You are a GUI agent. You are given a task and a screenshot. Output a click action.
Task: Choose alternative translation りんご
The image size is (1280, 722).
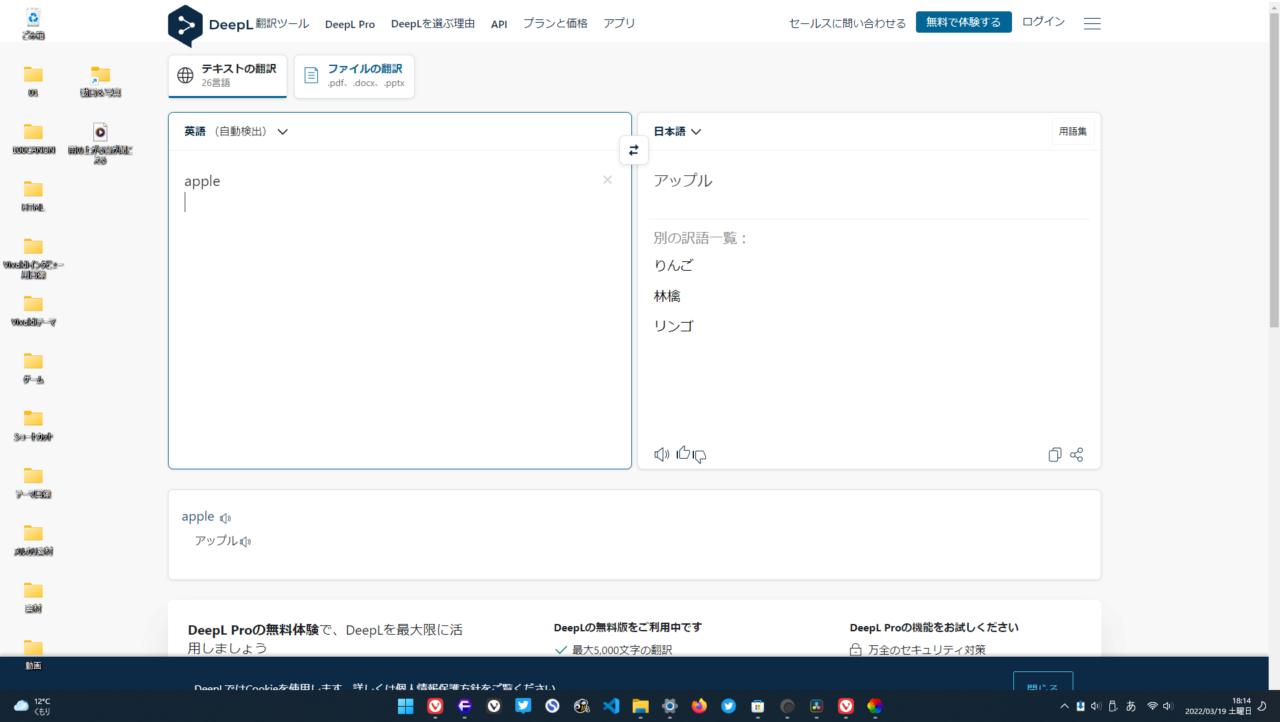673,266
